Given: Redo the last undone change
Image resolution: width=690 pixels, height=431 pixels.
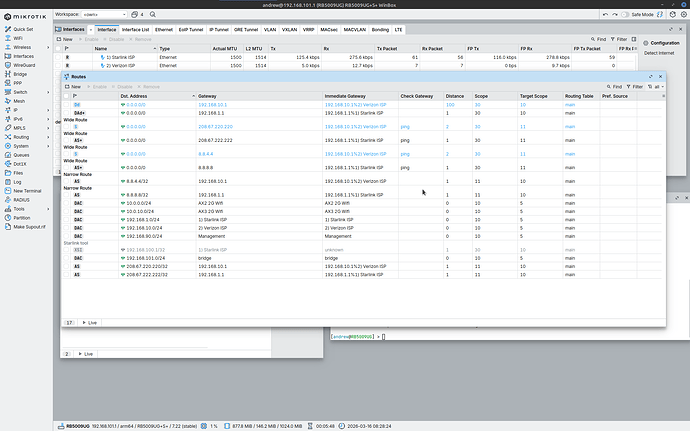Looking at the screenshot, I should coord(615,15).
